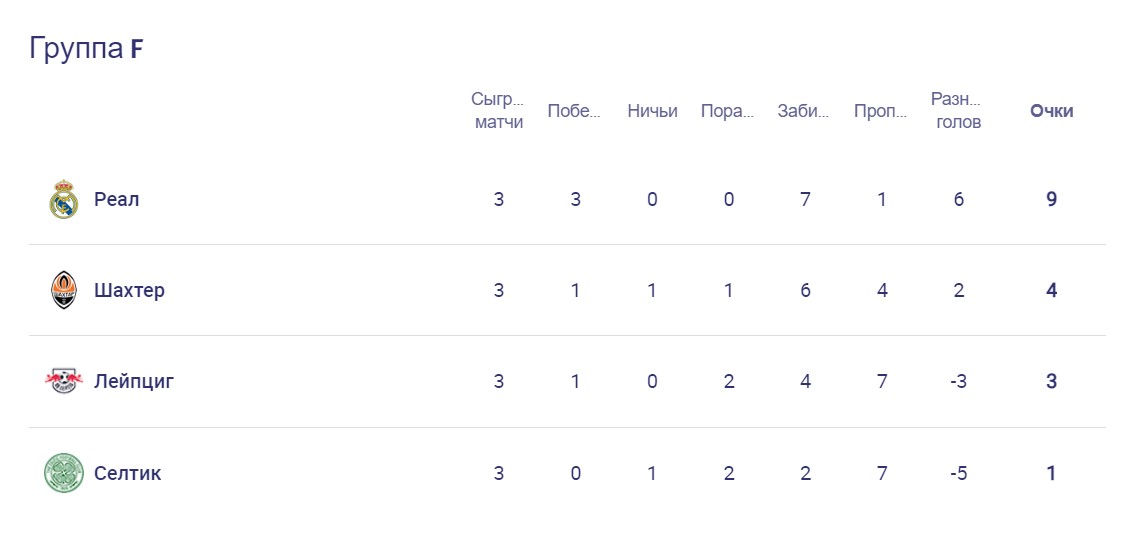Click the Разн... голов column header

[x=957, y=111]
